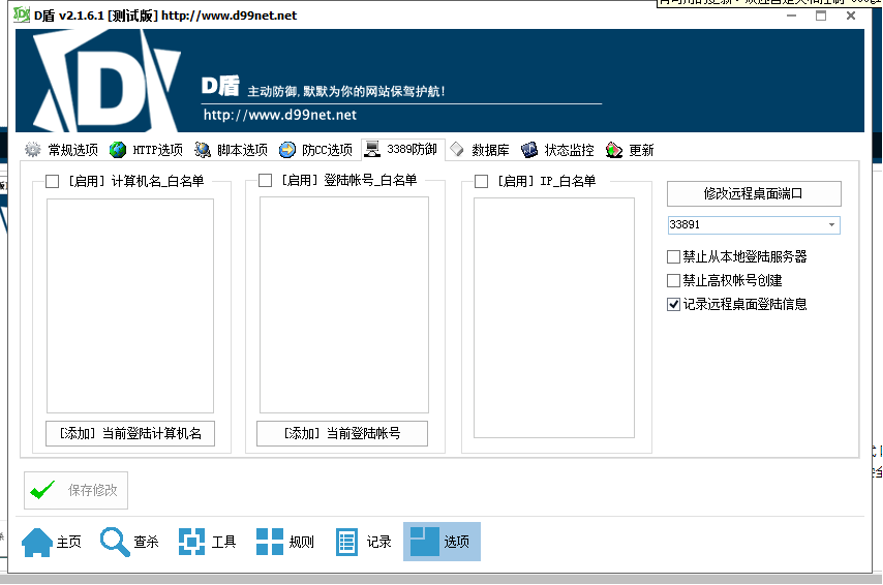Uncheck 记录远程桌面登陆信息
Image resolution: width=883 pixels, height=585 pixels.
[x=674, y=304]
